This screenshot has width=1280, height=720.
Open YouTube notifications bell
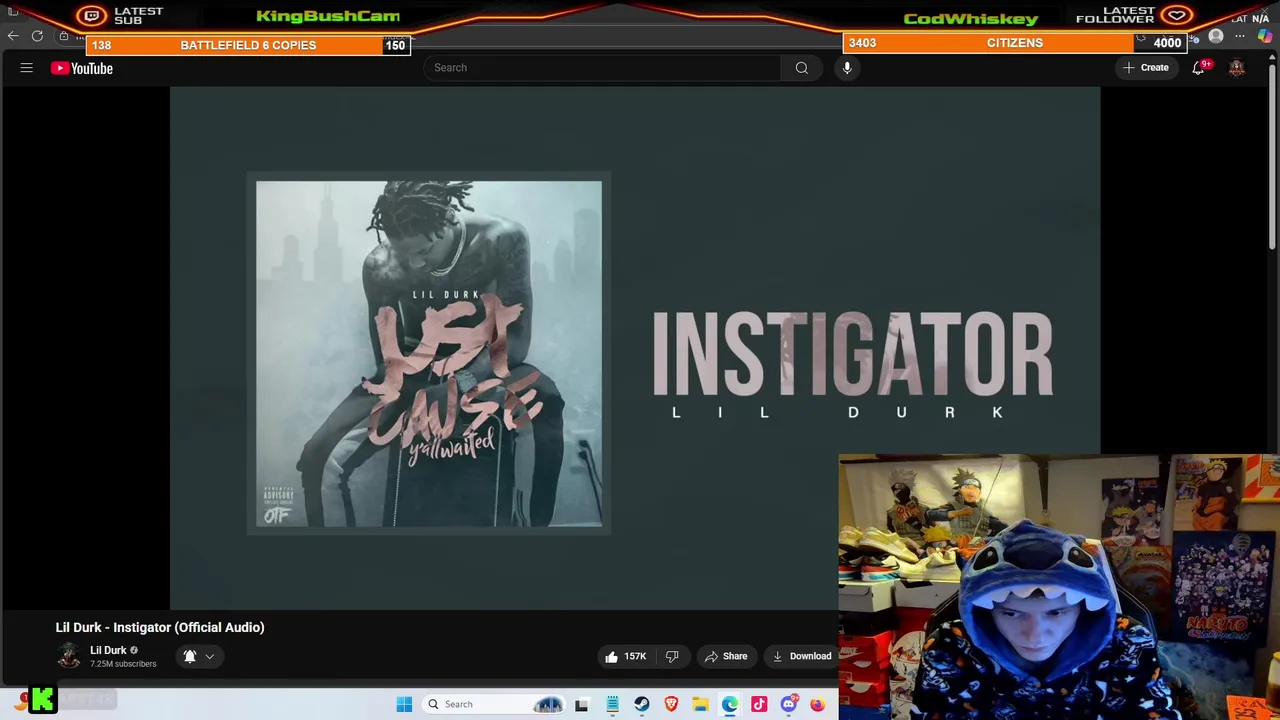coord(1198,67)
